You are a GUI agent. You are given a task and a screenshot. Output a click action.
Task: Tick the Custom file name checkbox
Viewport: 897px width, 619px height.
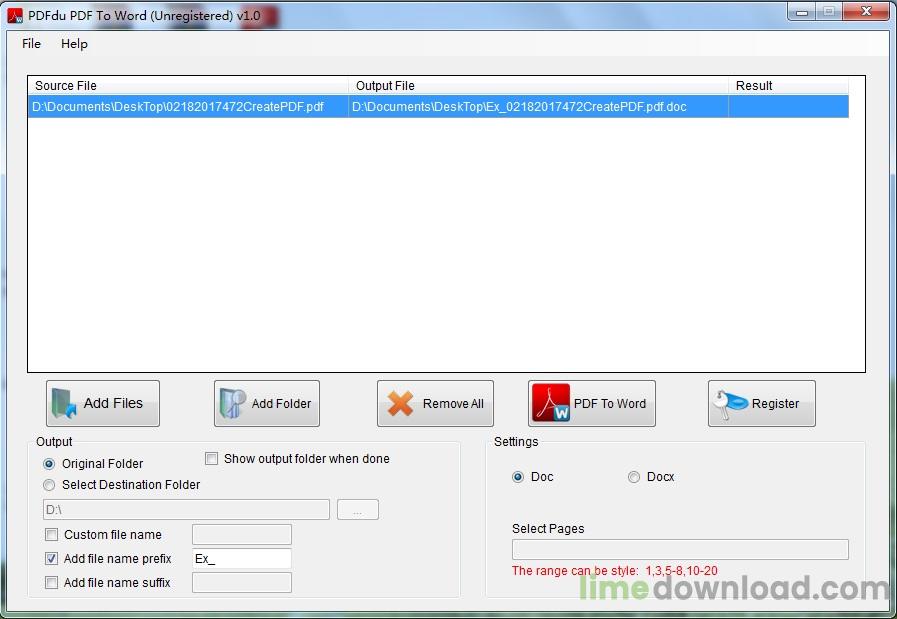pos(51,534)
